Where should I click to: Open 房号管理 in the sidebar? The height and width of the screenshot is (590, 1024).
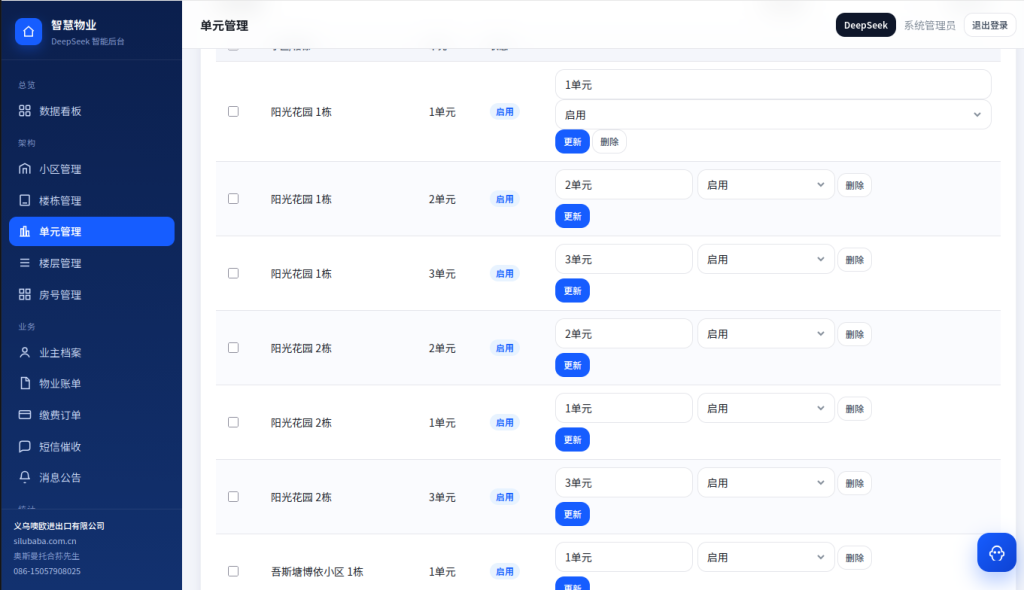(91, 295)
